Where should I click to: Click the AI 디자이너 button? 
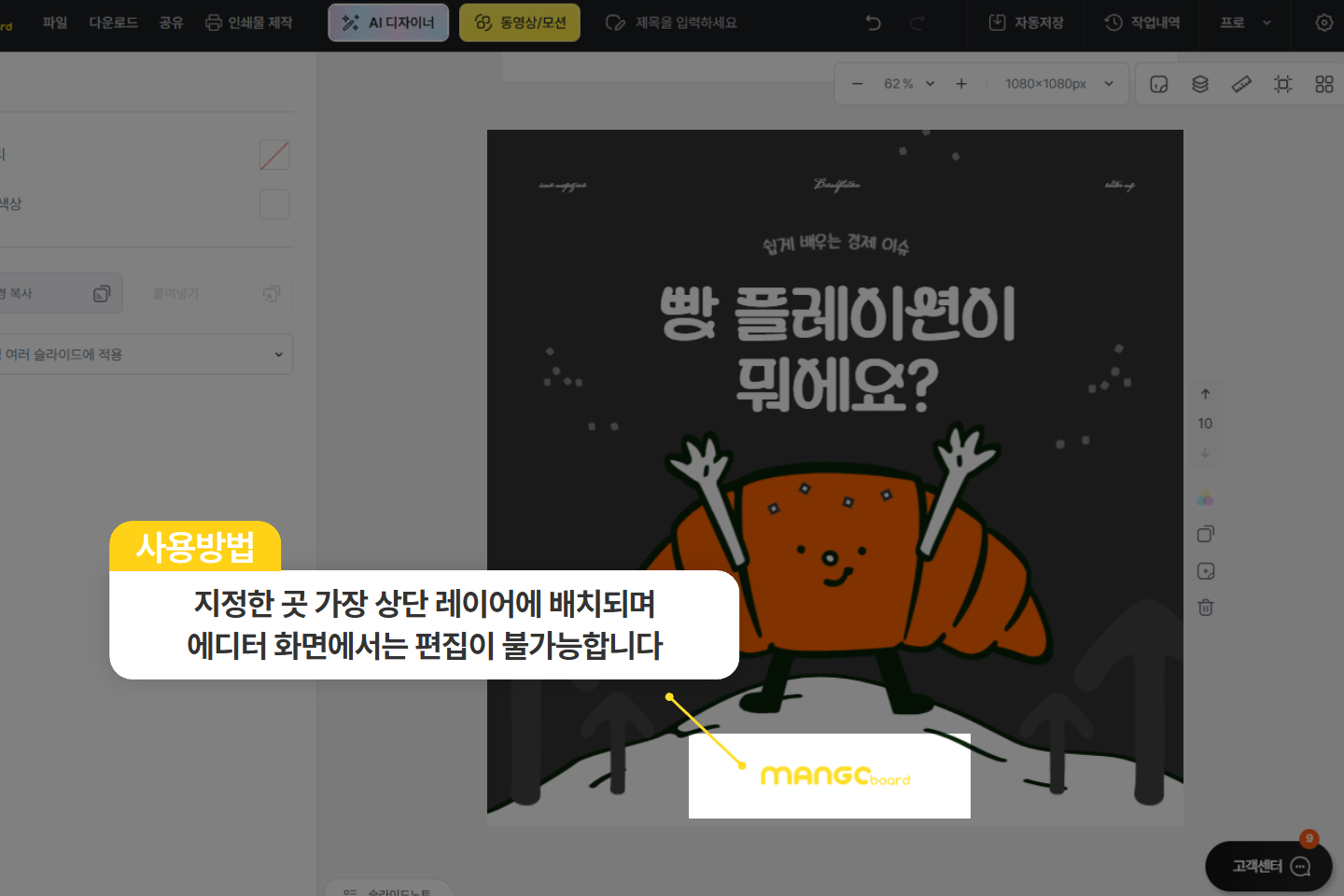(388, 22)
